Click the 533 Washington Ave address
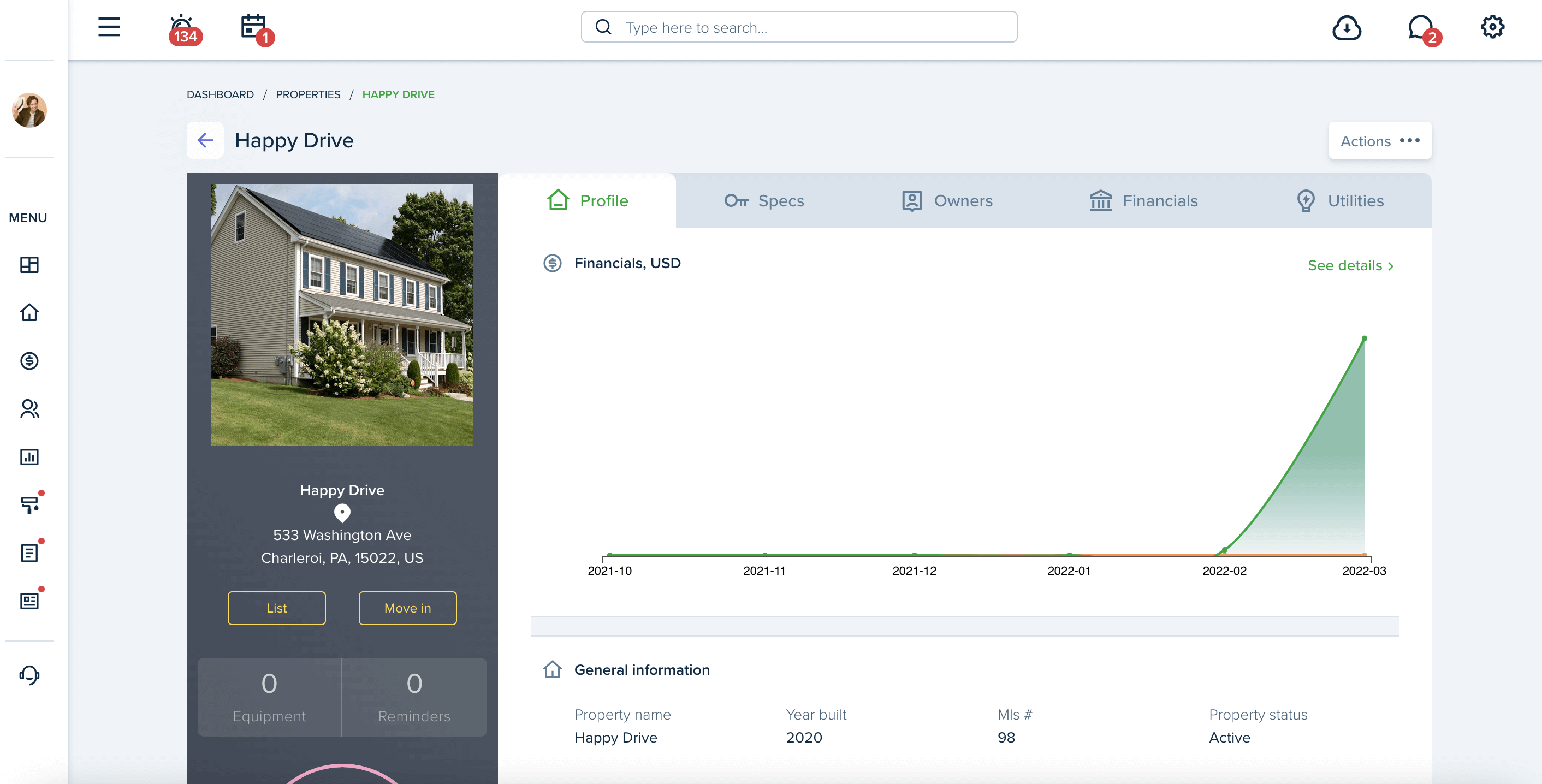1542x784 pixels. [x=342, y=535]
